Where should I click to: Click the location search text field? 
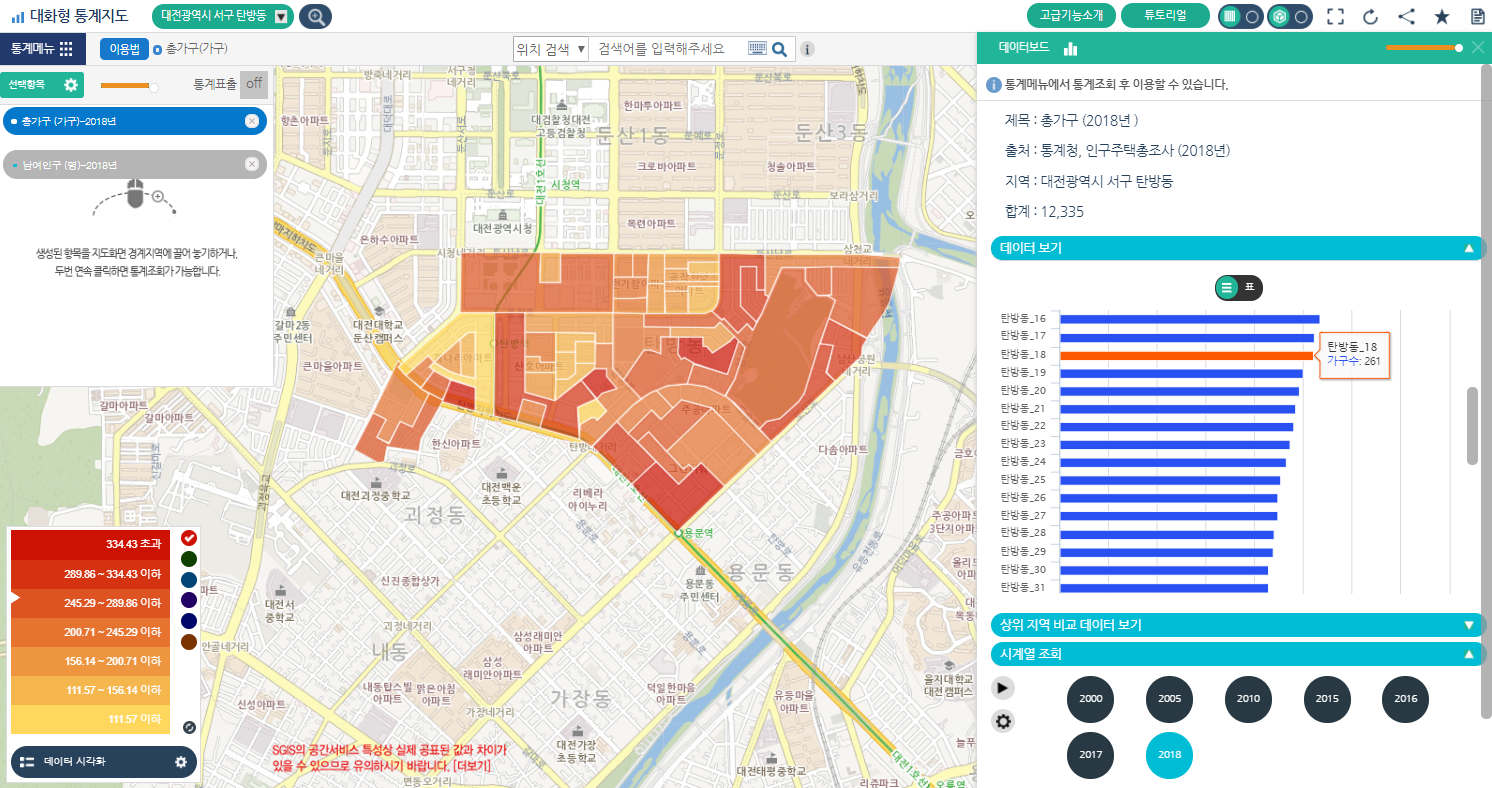pyautogui.click(x=668, y=49)
